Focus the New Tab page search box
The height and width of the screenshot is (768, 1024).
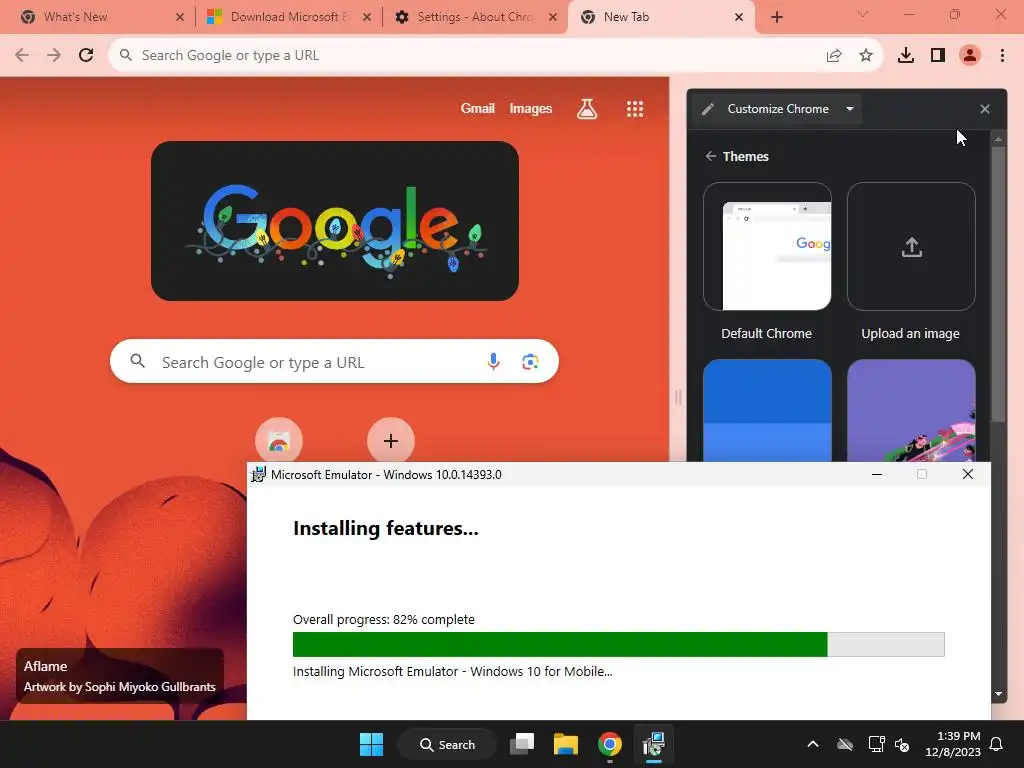334,361
